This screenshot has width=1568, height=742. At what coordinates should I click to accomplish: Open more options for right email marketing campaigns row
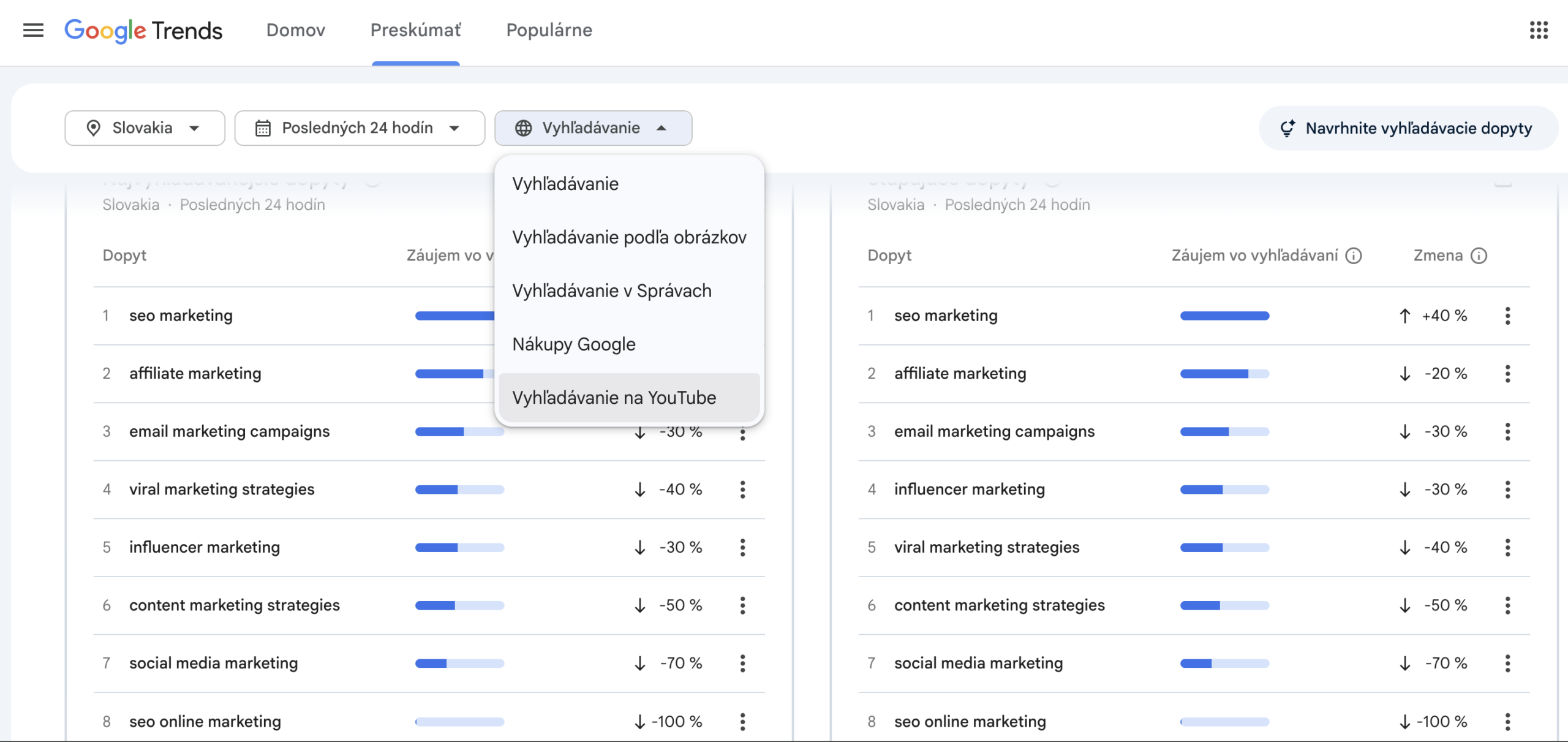tap(1507, 431)
